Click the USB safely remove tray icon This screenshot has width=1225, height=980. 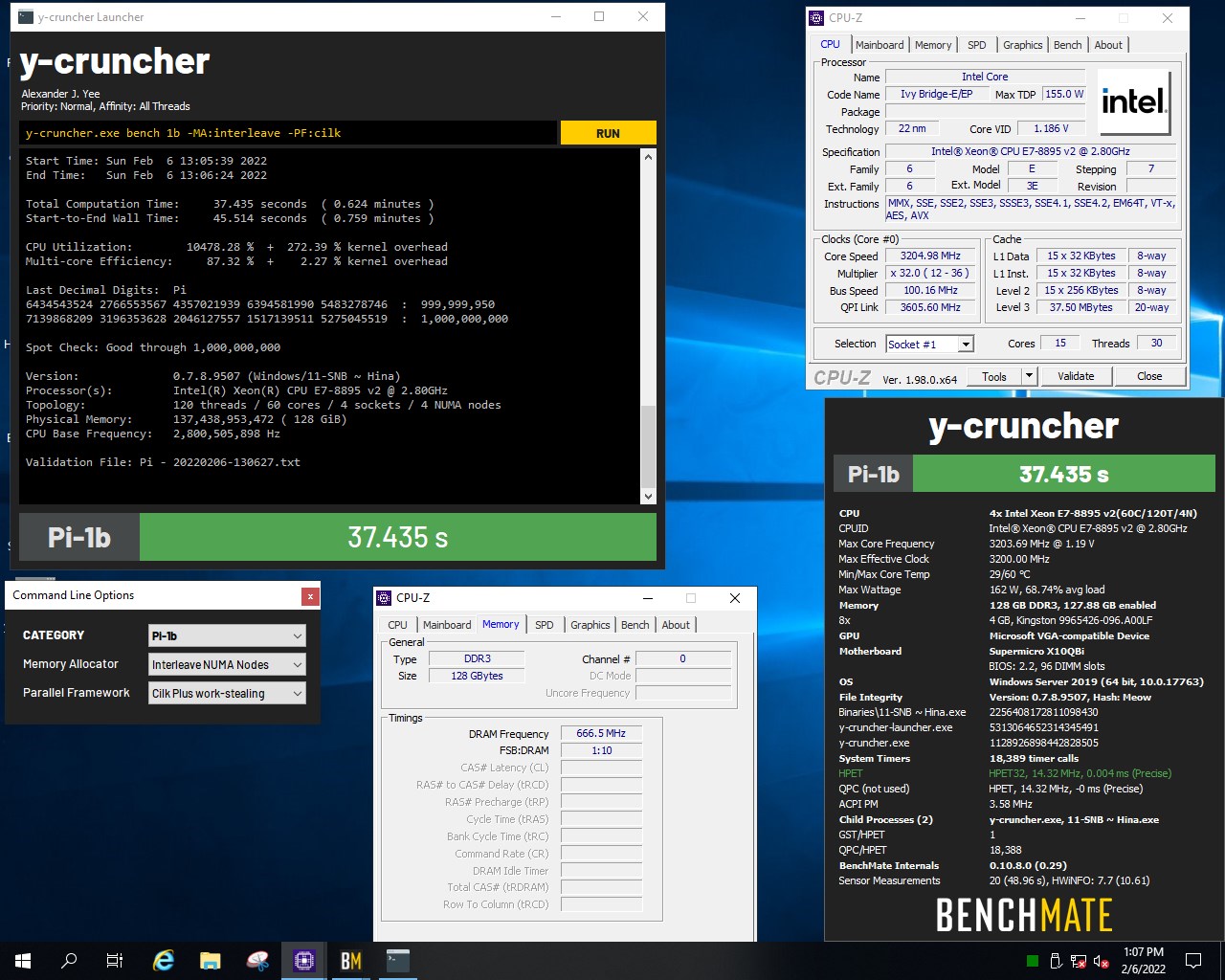[x=1056, y=961]
